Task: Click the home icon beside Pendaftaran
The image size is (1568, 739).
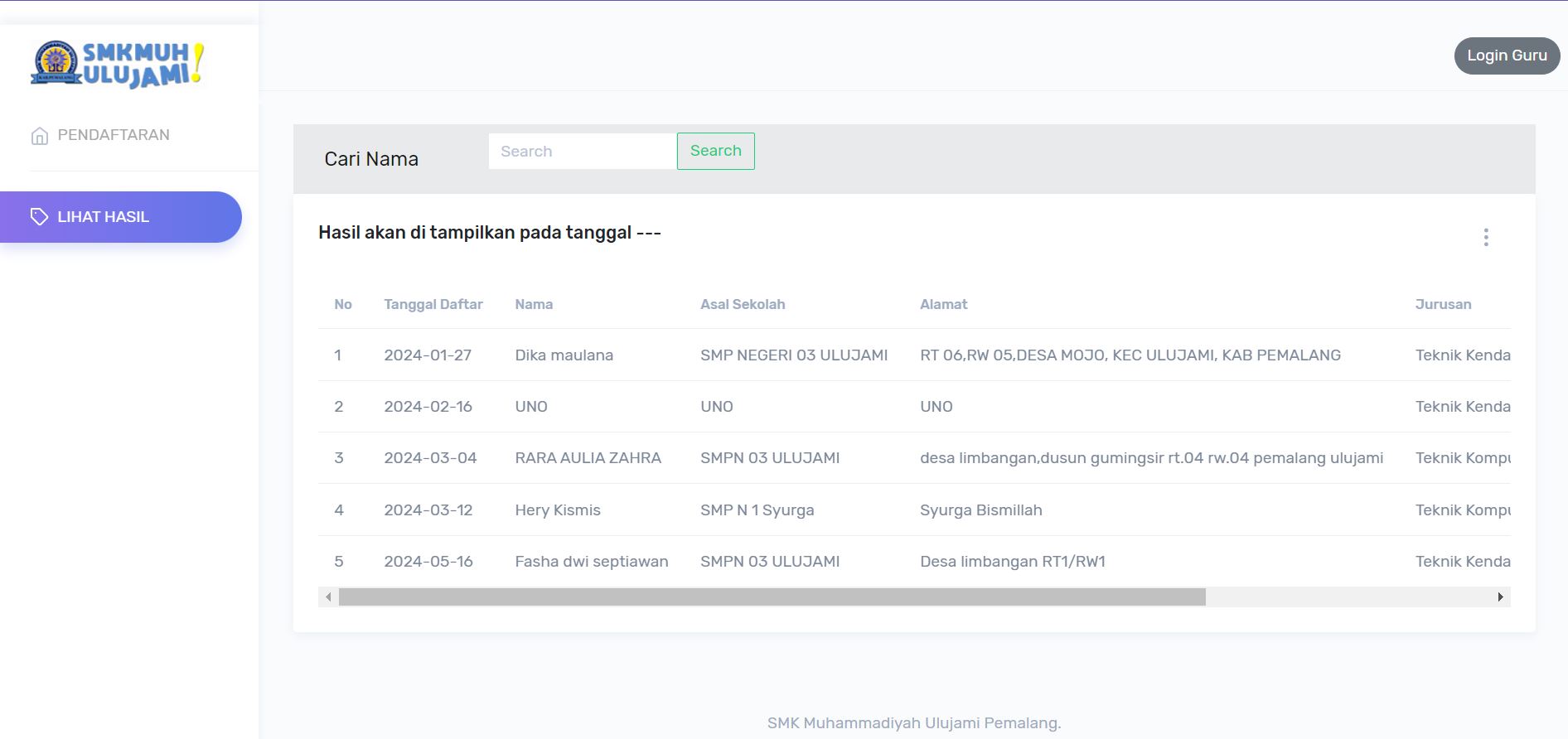Action: point(40,136)
